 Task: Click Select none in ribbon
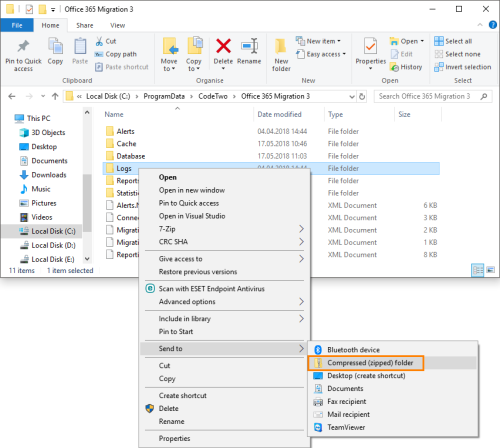click(x=457, y=54)
